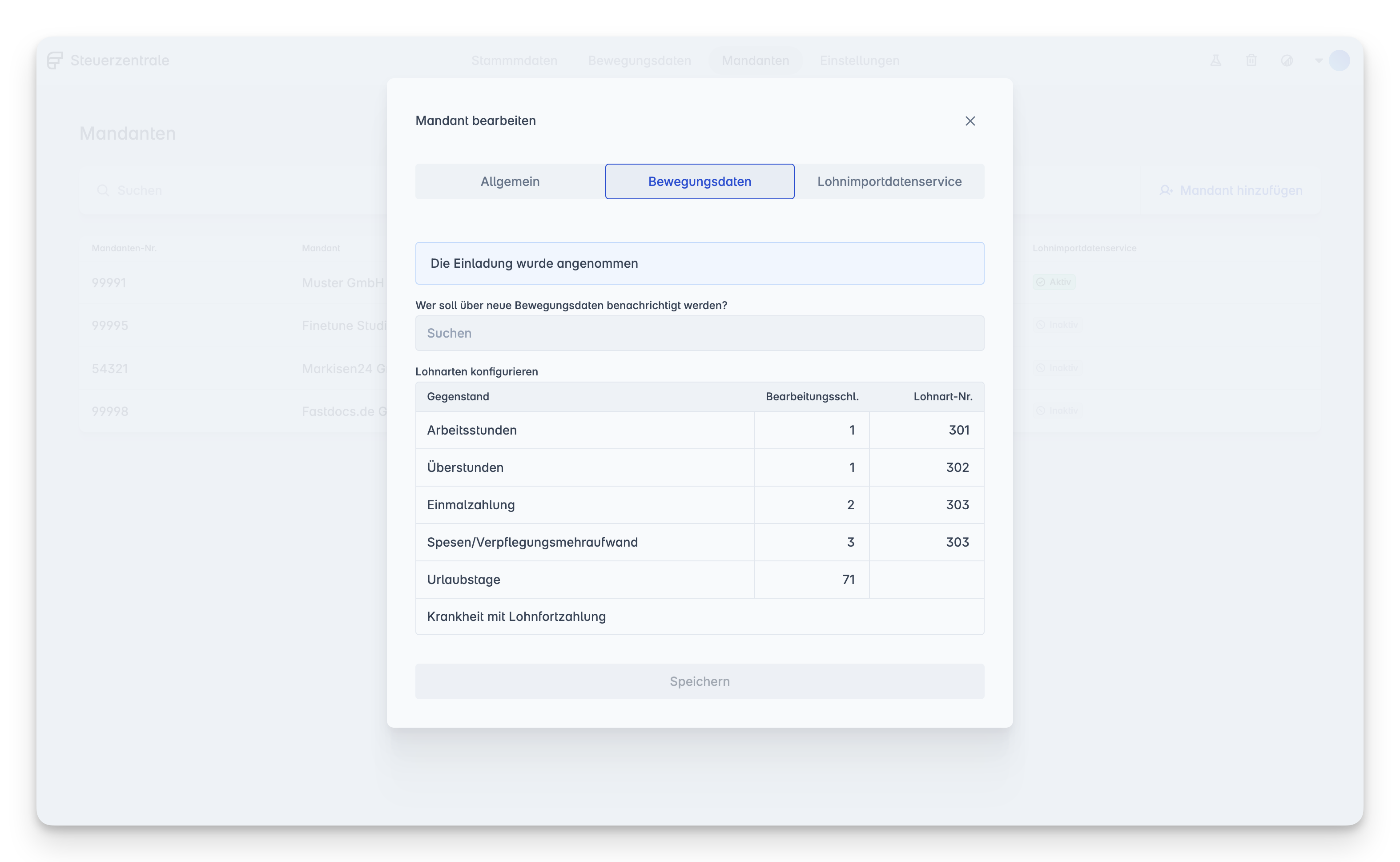Click the empty Urlaubstage Lohnart-Nr. cell
1400x862 pixels.
coord(926,579)
